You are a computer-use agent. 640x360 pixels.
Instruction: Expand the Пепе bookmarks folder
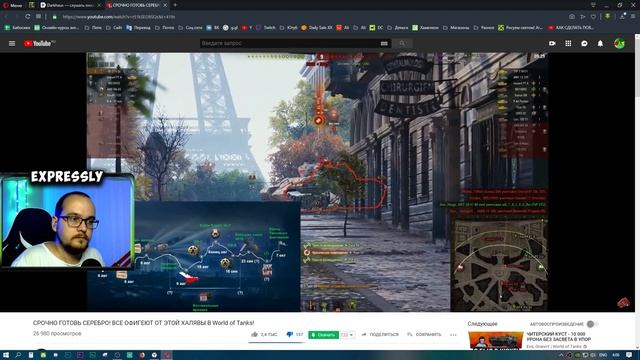pos(93,28)
